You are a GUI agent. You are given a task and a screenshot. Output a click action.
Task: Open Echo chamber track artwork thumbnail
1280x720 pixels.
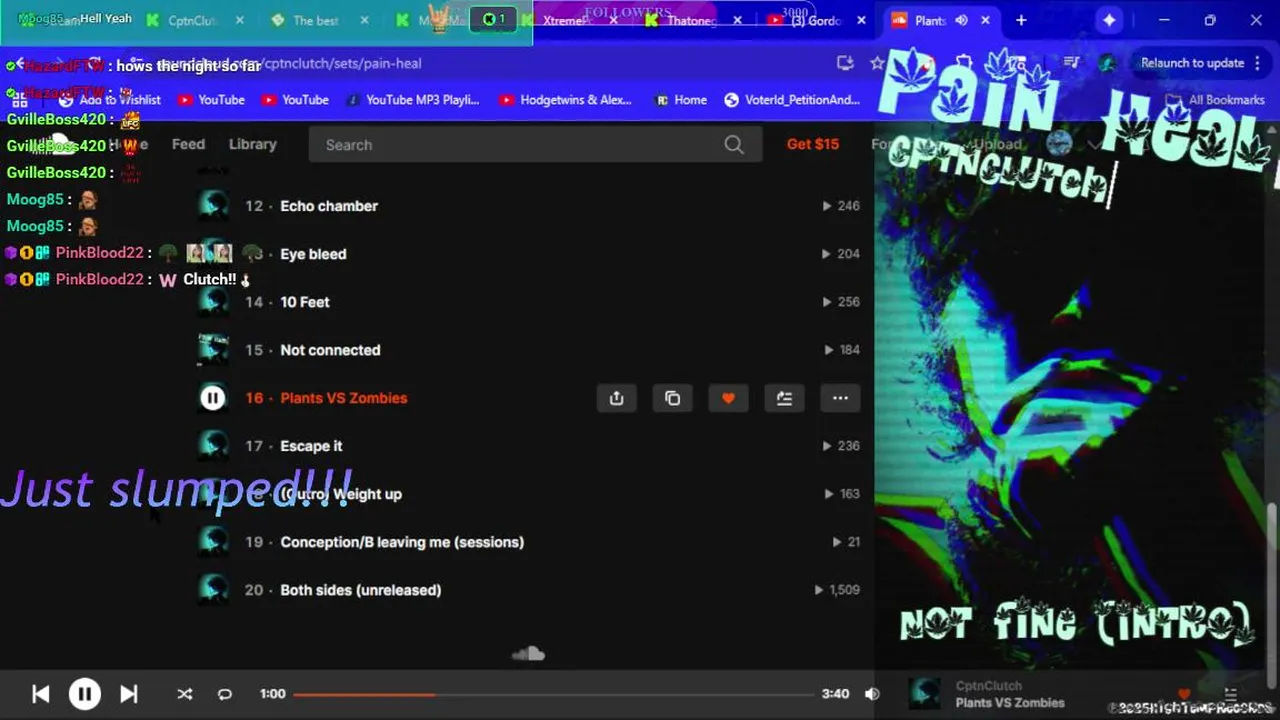tap(213, 206)
